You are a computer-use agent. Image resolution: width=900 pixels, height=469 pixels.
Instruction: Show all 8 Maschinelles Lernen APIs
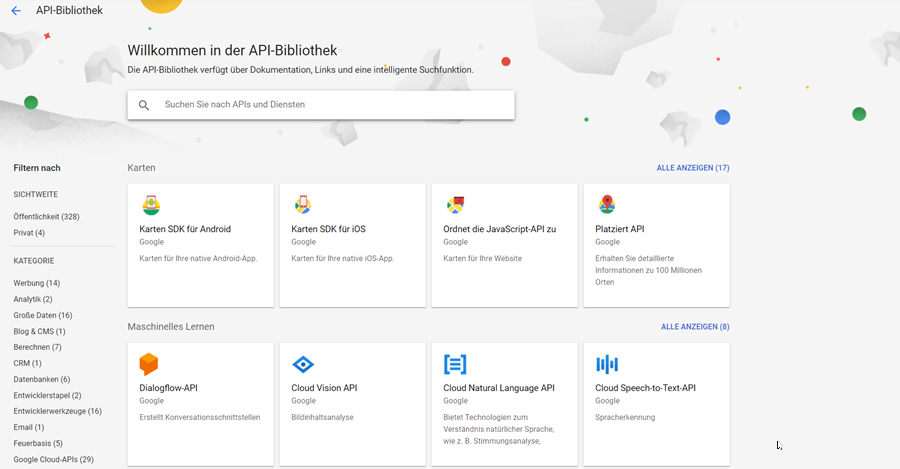coord(694,327)
